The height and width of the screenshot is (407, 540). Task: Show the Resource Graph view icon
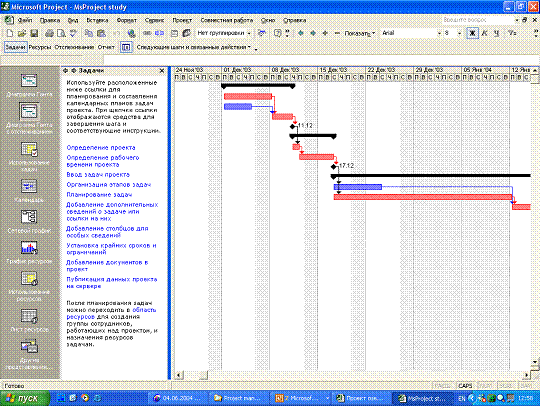[x=29, y=248]
